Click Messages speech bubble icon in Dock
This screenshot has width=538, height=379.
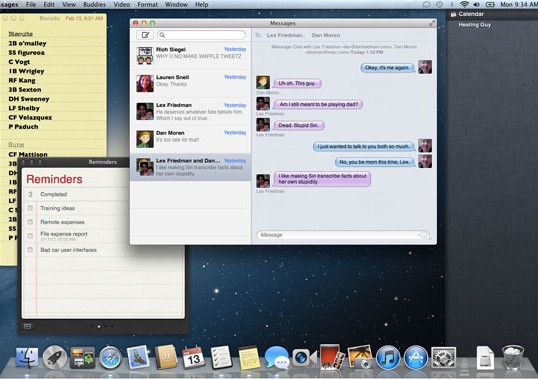click(277, 357)
